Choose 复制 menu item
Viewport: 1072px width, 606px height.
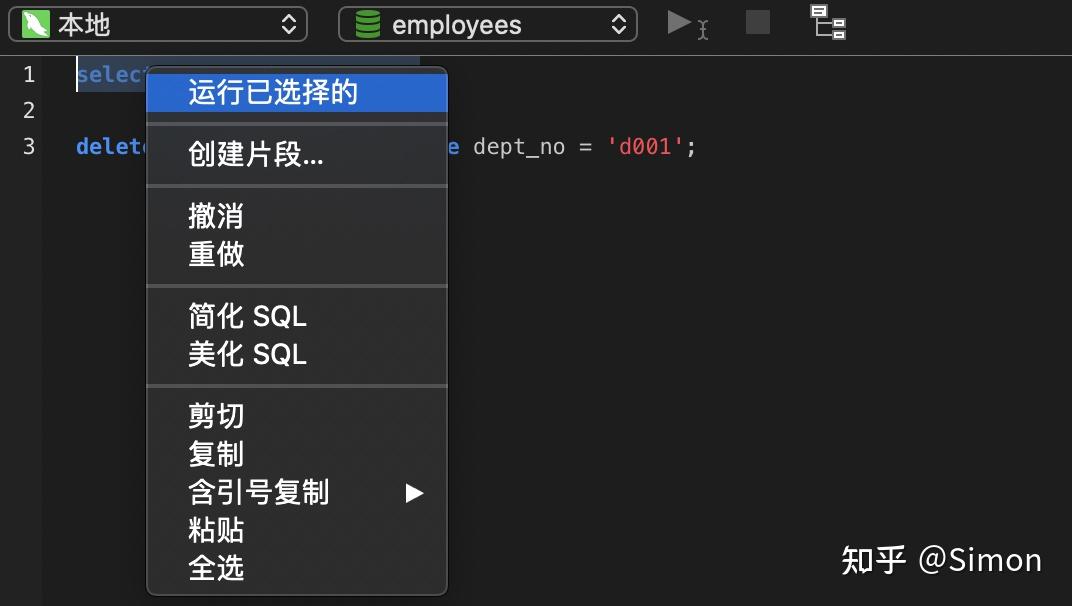[216, 454]
